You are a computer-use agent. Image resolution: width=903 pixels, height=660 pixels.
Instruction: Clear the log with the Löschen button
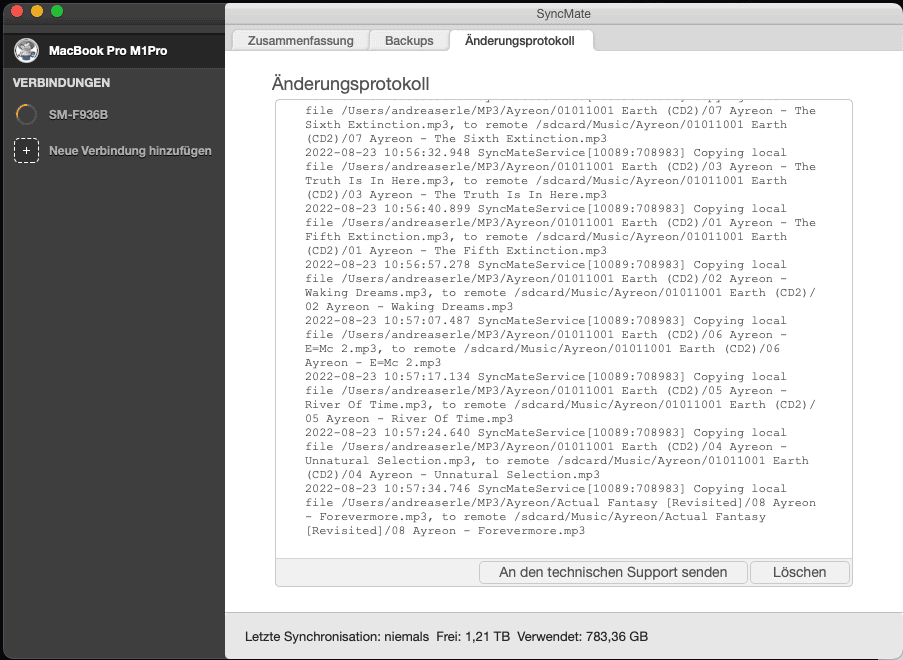800,572
